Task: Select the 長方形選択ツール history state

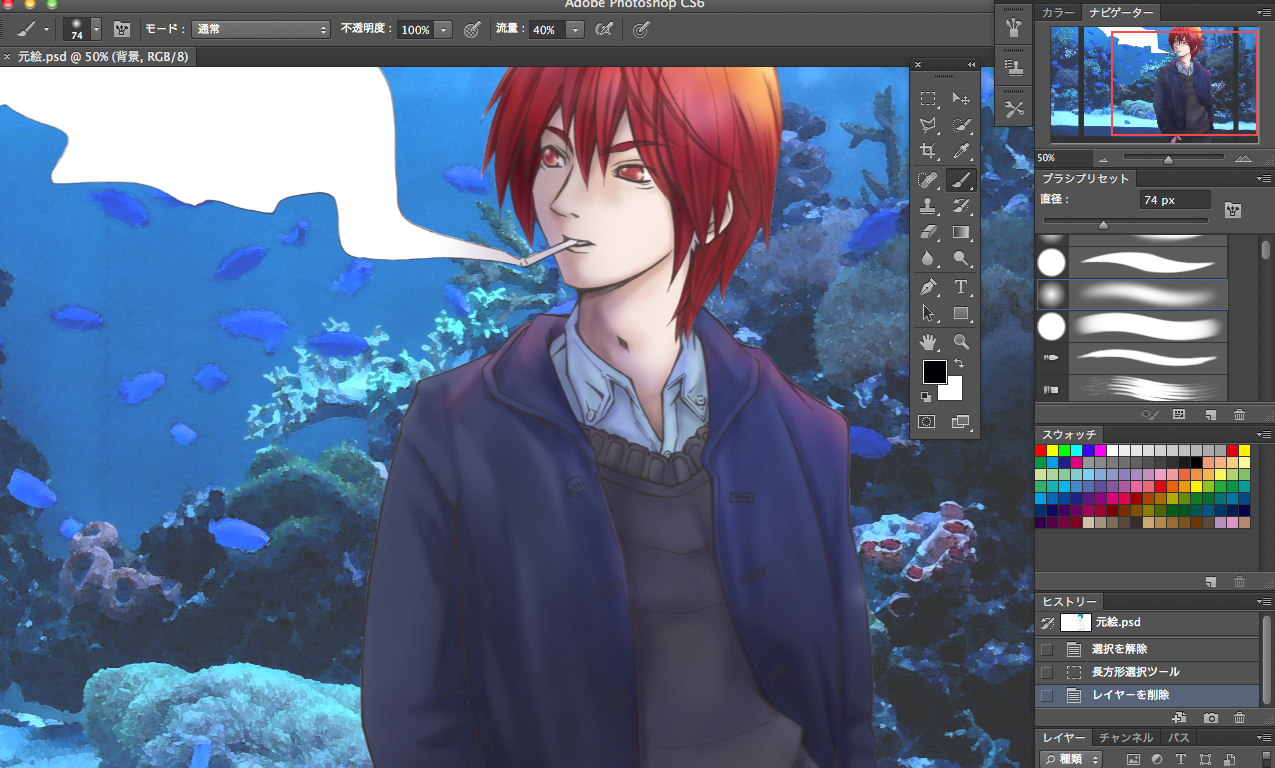Action: click(1135, 672)
